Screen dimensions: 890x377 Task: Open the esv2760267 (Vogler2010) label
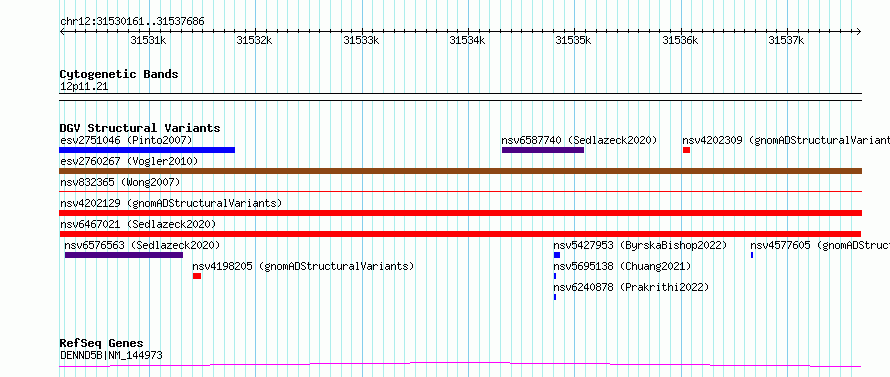tap(129, 161)
